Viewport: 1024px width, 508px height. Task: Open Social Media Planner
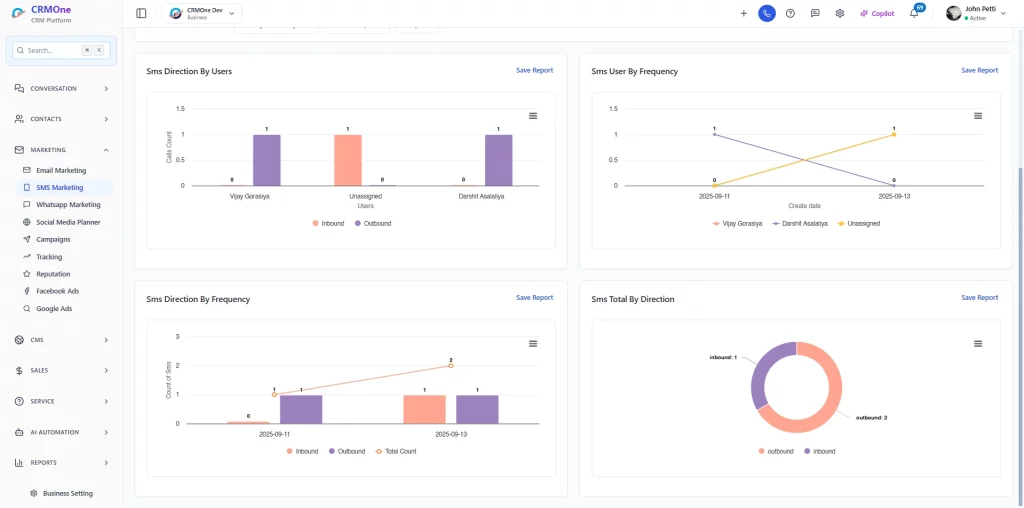[68, 222]
